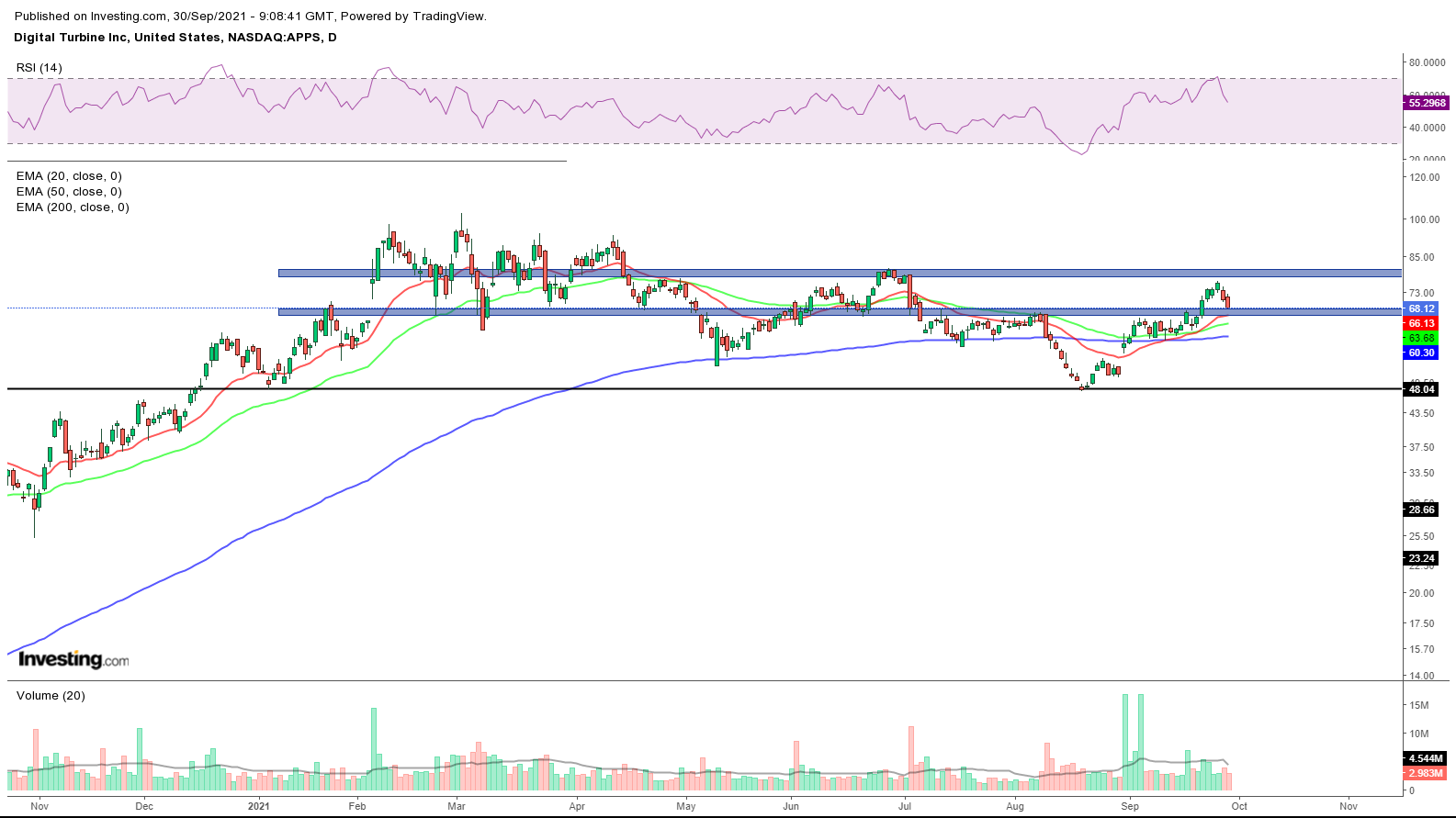1456x818 pixels.
Task: Click the Aug label on the time axis
Action: [x=1015, y=806]
